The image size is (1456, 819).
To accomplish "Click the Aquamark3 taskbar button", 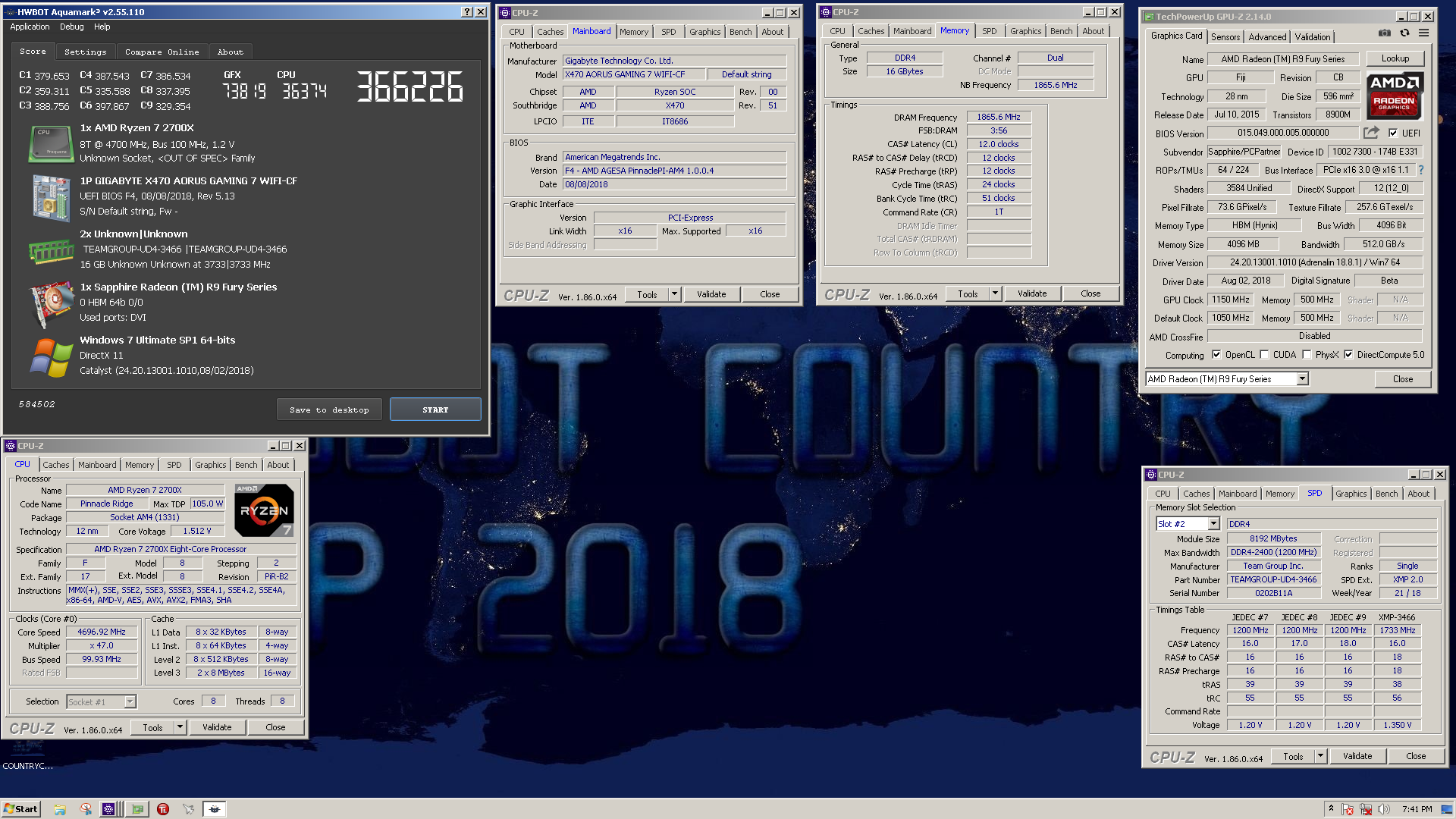I will tap(215, 809).
